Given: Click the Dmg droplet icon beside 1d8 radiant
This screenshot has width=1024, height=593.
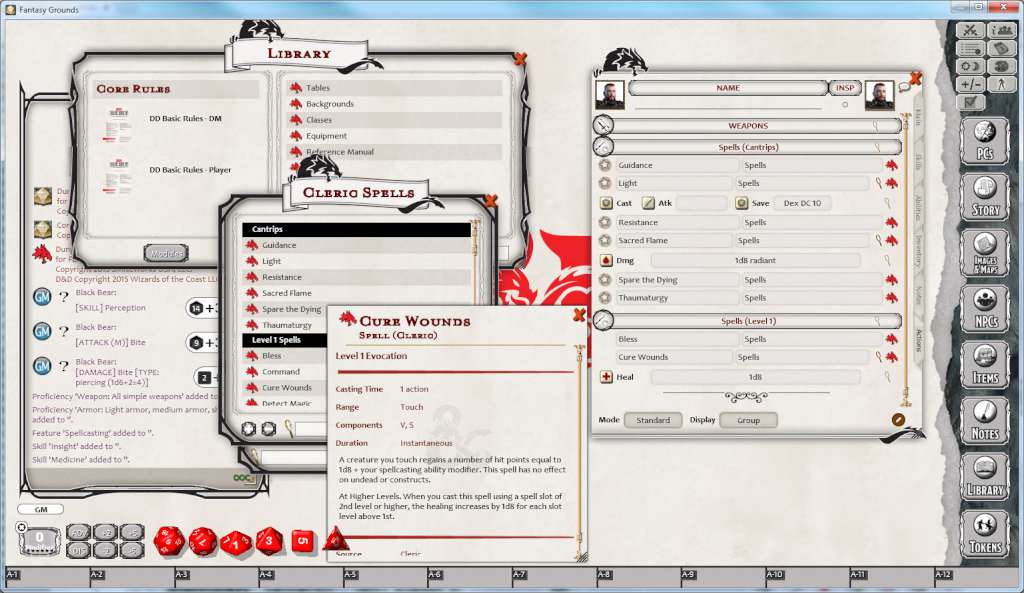Looking at the screenshot, I should pos(608,259).
